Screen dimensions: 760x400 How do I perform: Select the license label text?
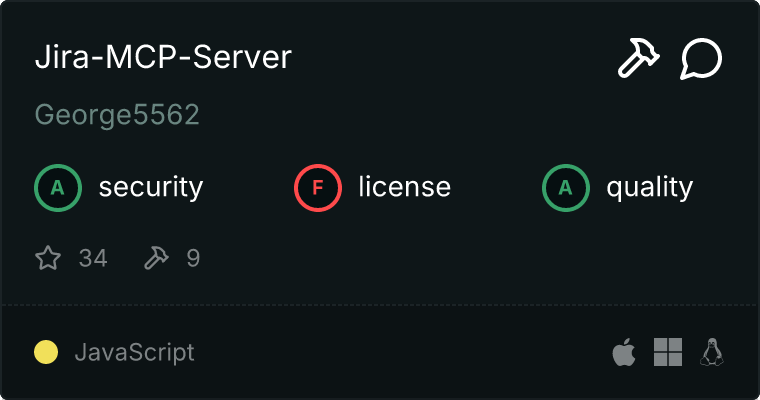404,187
